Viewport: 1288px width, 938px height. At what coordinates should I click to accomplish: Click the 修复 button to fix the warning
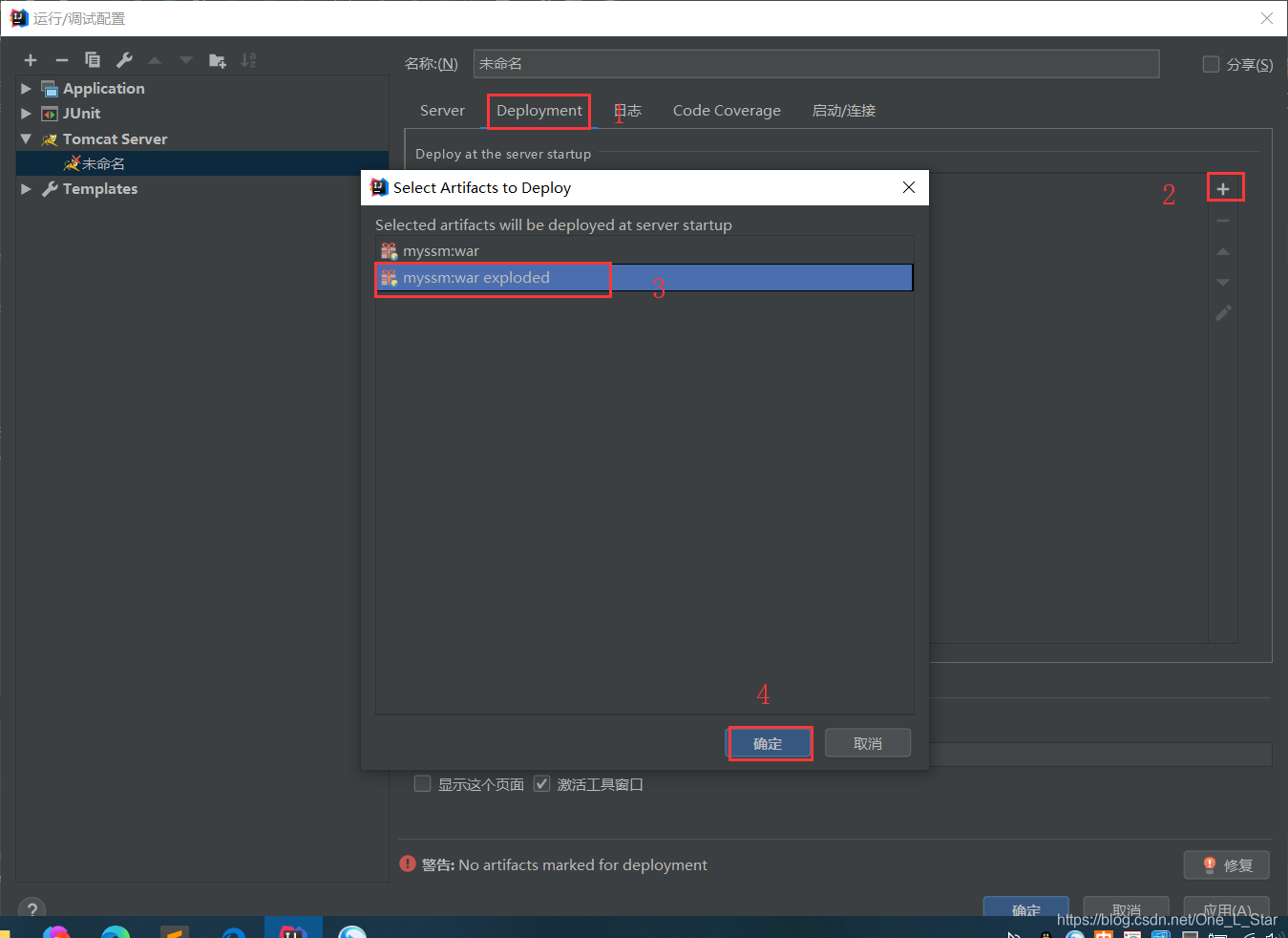1226,864
